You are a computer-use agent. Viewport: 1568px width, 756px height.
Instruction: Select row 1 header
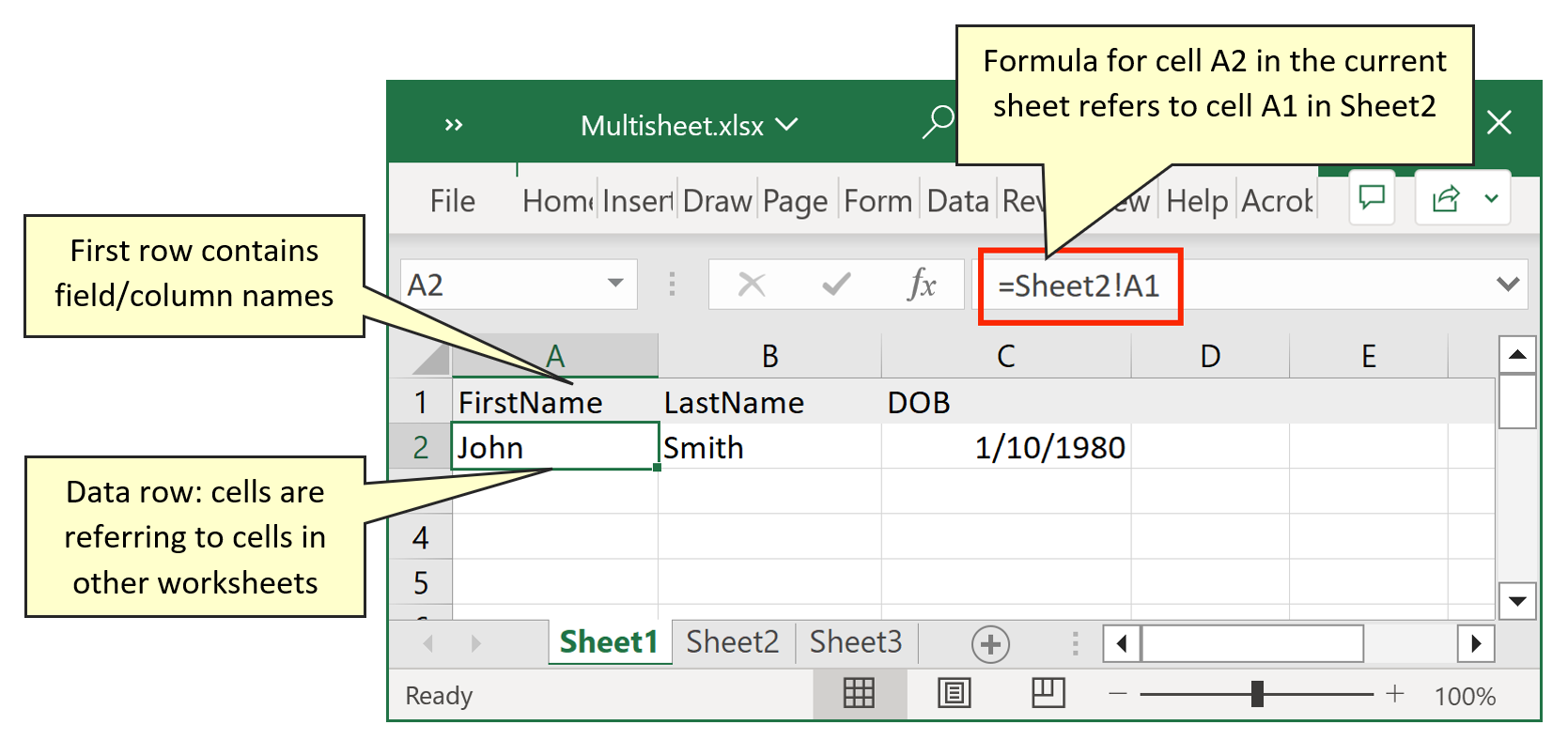[421, 402]
